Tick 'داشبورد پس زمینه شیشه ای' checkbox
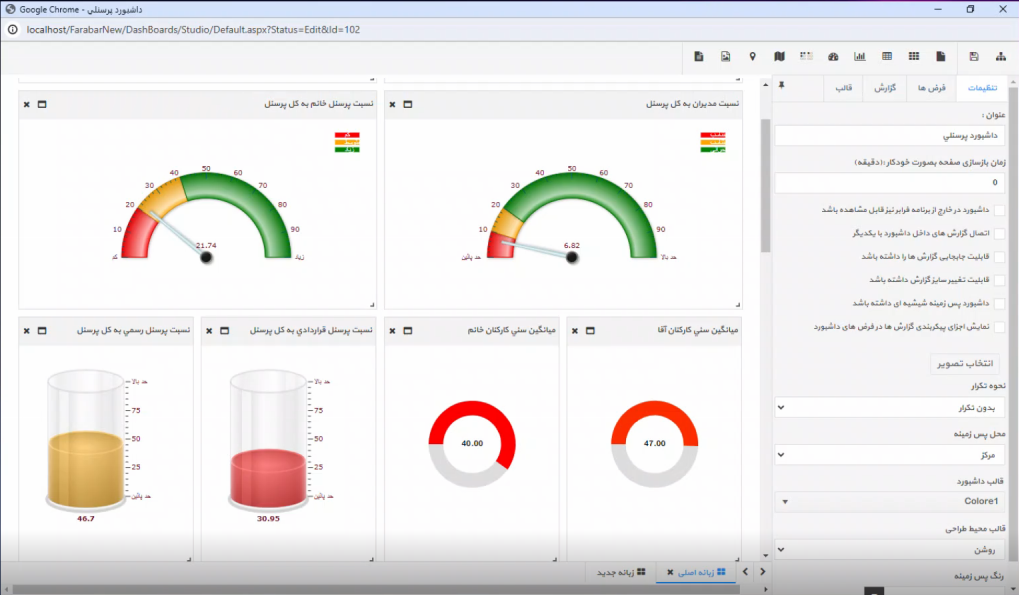Screen dimensions: 1019x595 point(1000,303)
